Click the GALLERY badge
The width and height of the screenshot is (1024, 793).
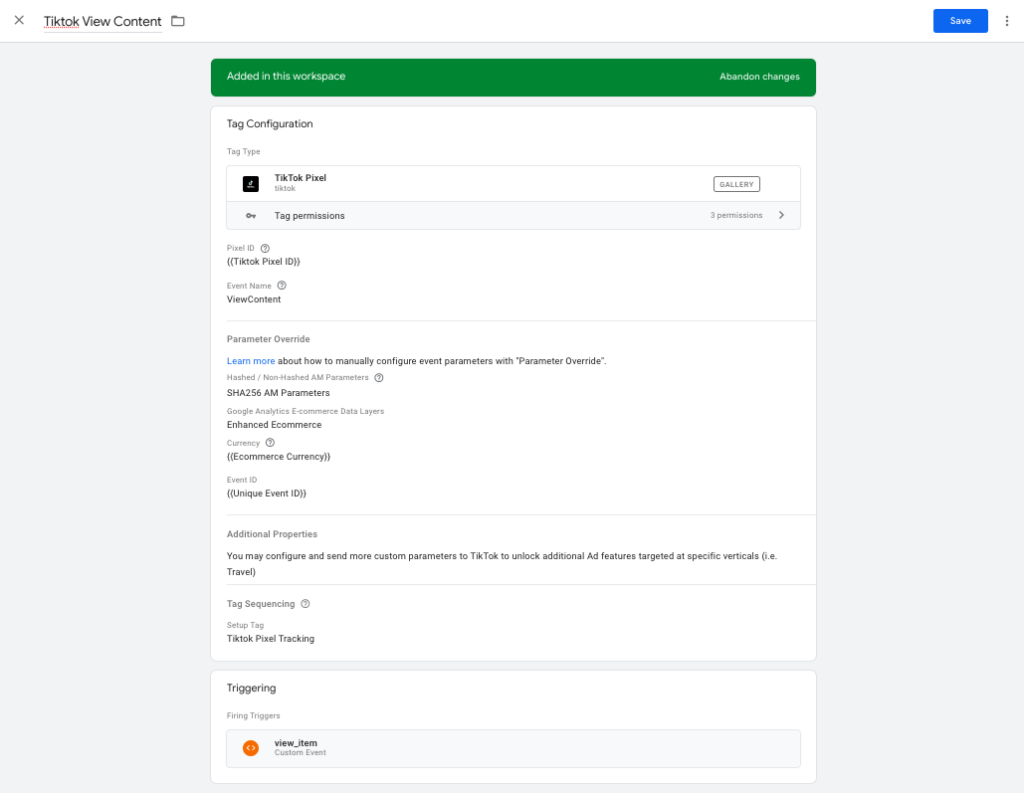(x=736, y=184)
